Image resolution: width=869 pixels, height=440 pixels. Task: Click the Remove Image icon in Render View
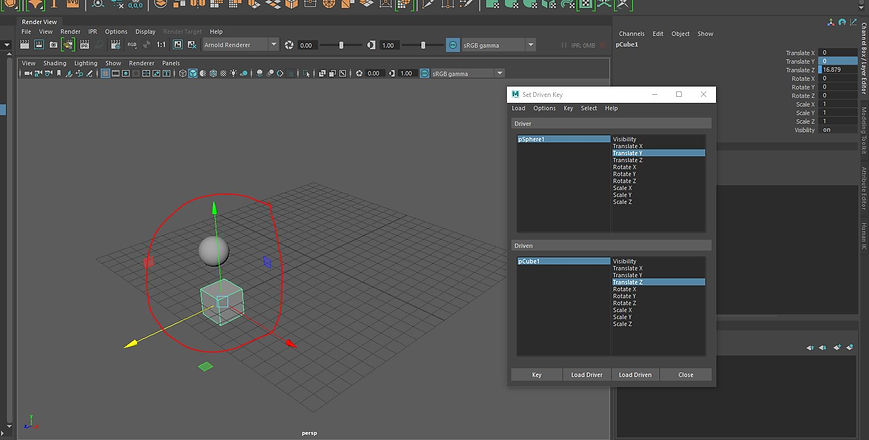[x=192, y=45]
